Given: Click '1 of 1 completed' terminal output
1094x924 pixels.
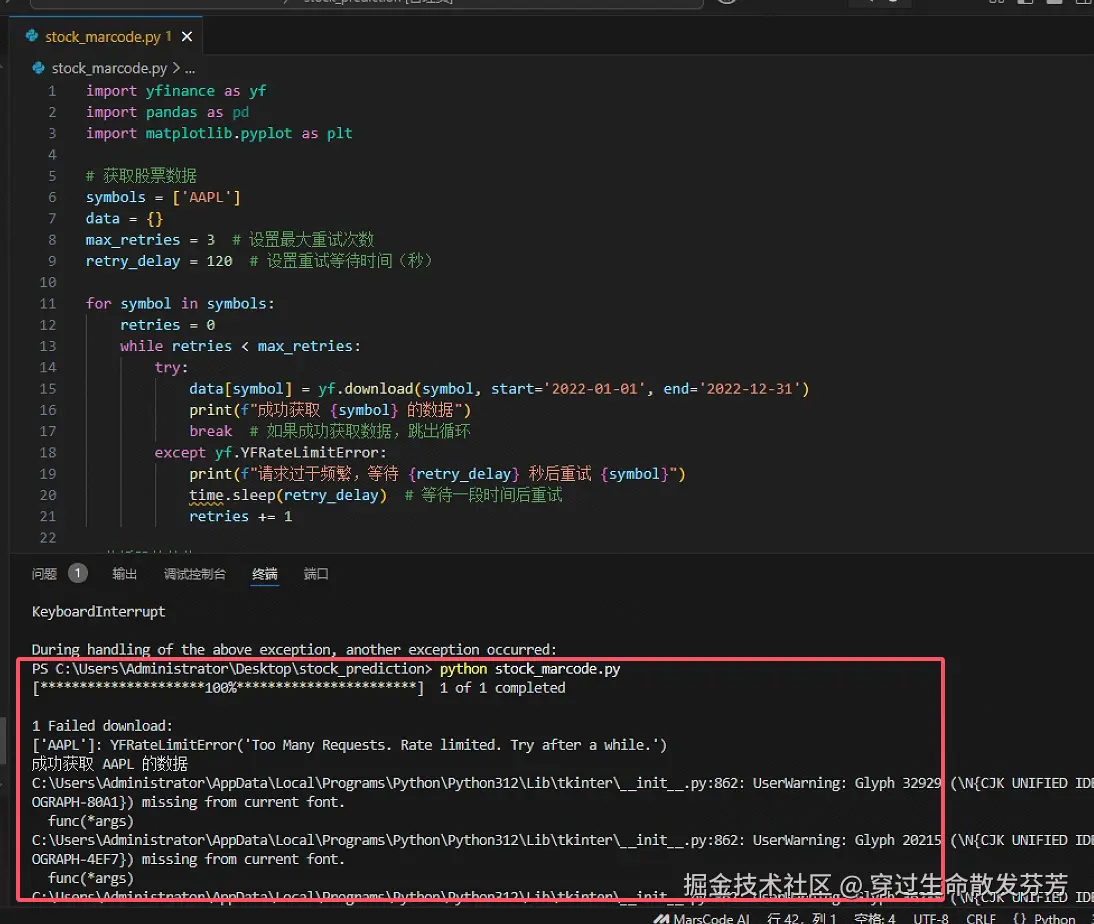Looking at the screenshot, I should [x=502, y=687].
